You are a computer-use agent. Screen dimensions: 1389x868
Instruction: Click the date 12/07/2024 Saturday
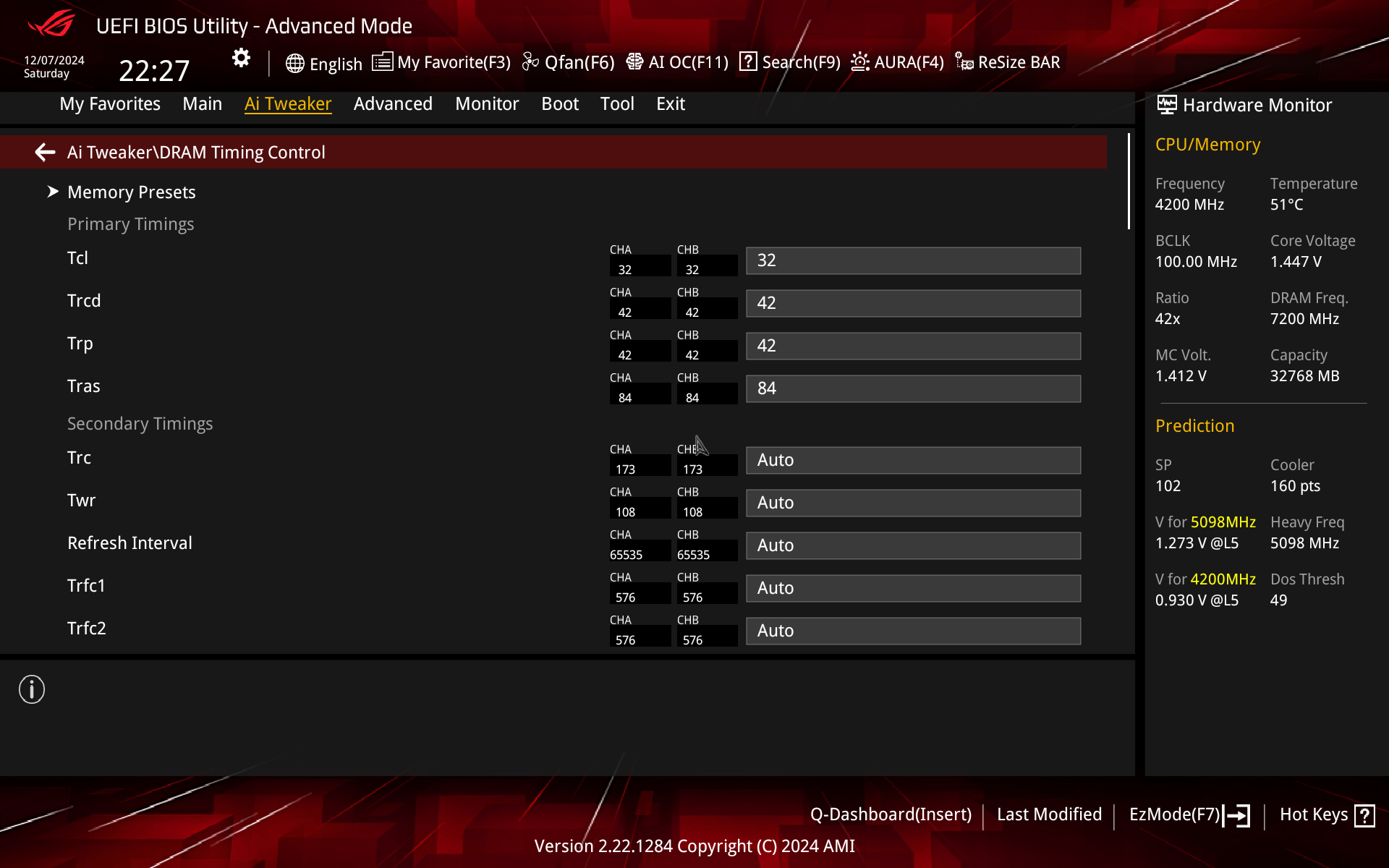coord(54,67)
